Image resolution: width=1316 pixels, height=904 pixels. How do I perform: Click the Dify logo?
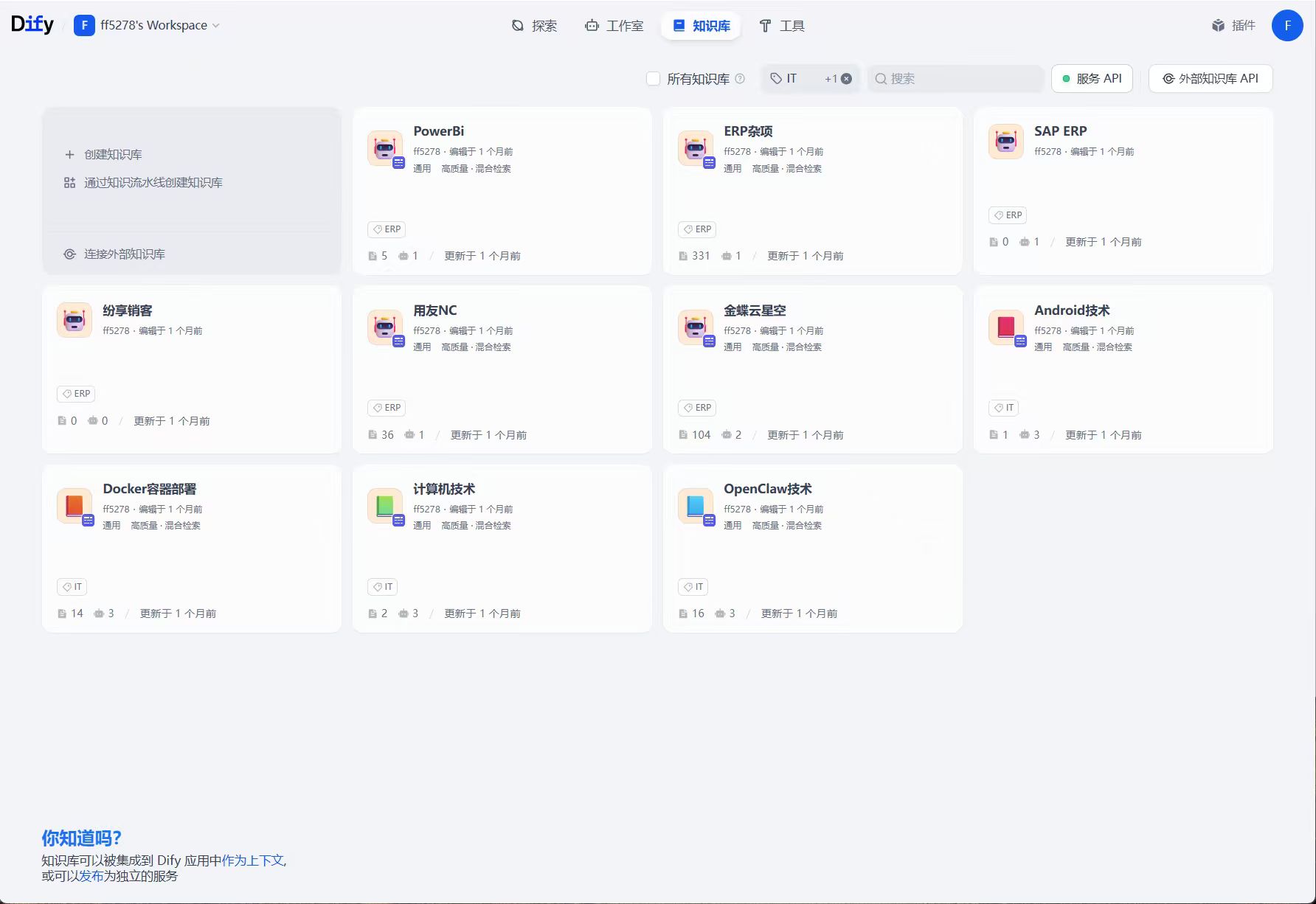[32, 24]
